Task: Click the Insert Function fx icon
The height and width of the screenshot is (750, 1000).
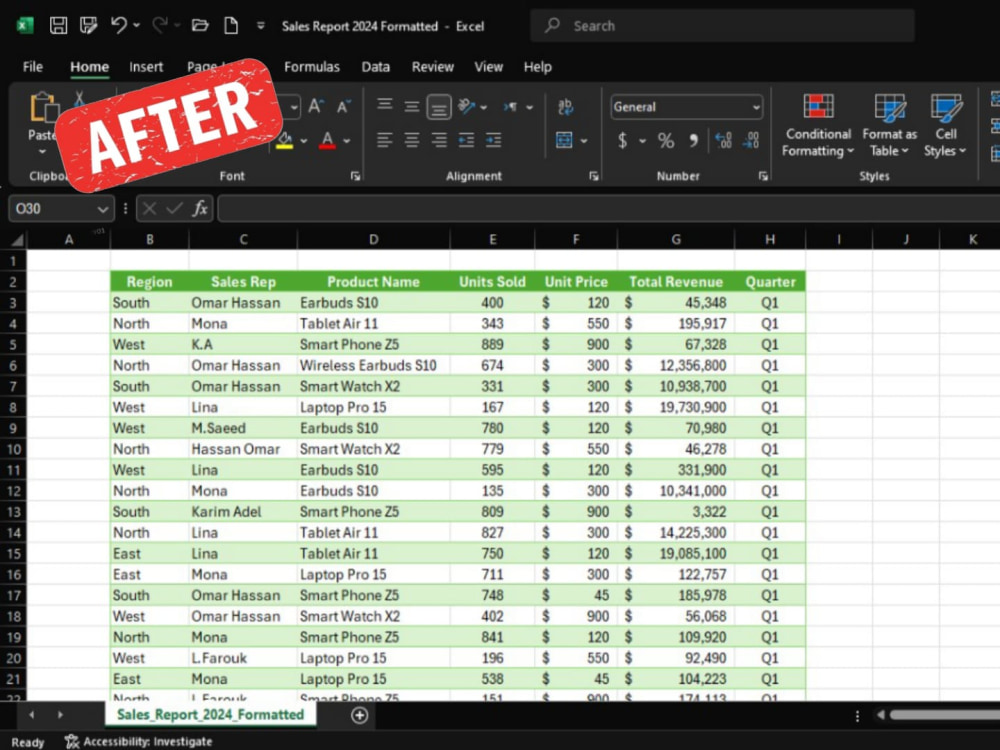Action: click(x=200, y=209)
